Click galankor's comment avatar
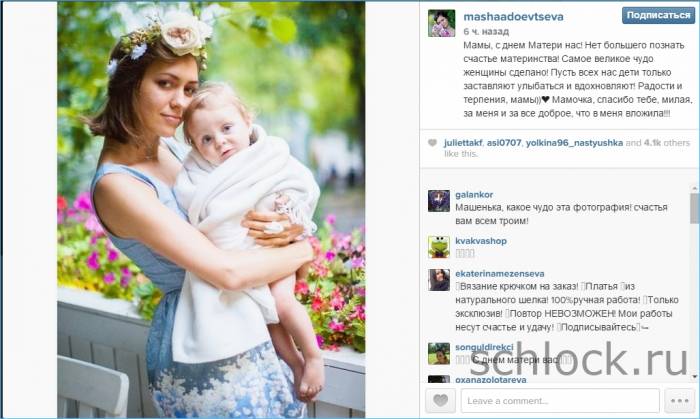 coord(439,201)
